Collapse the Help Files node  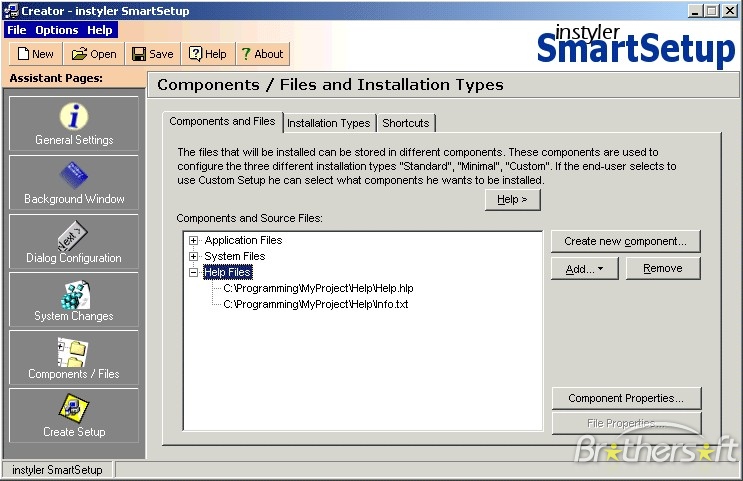(x=193, y=272)
